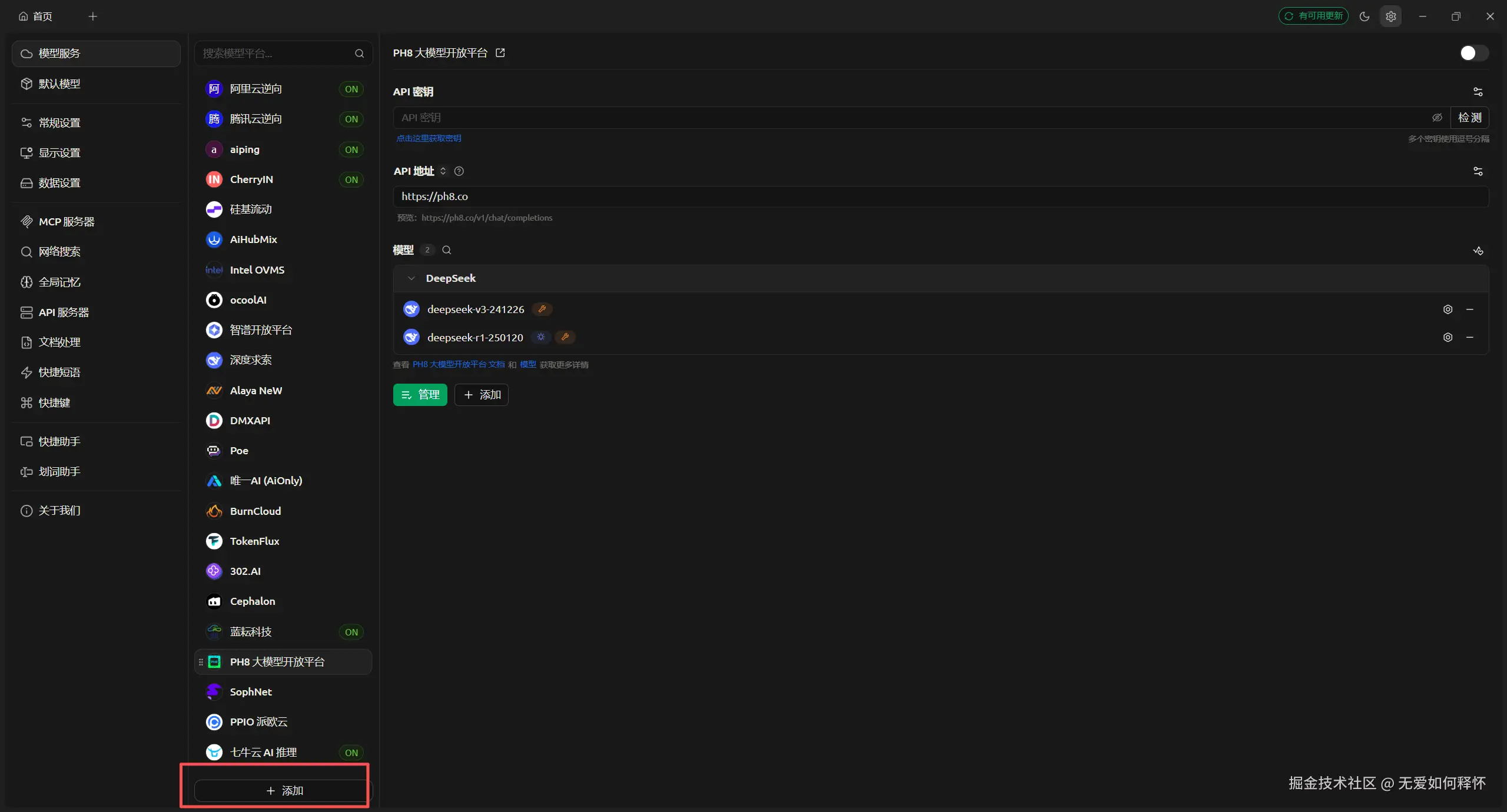Viewport: 1507px width, 812px height.
Task: Open settings for deepseek-v3-241226 model
Action: pyautogui.click(x=1448, y=310)
